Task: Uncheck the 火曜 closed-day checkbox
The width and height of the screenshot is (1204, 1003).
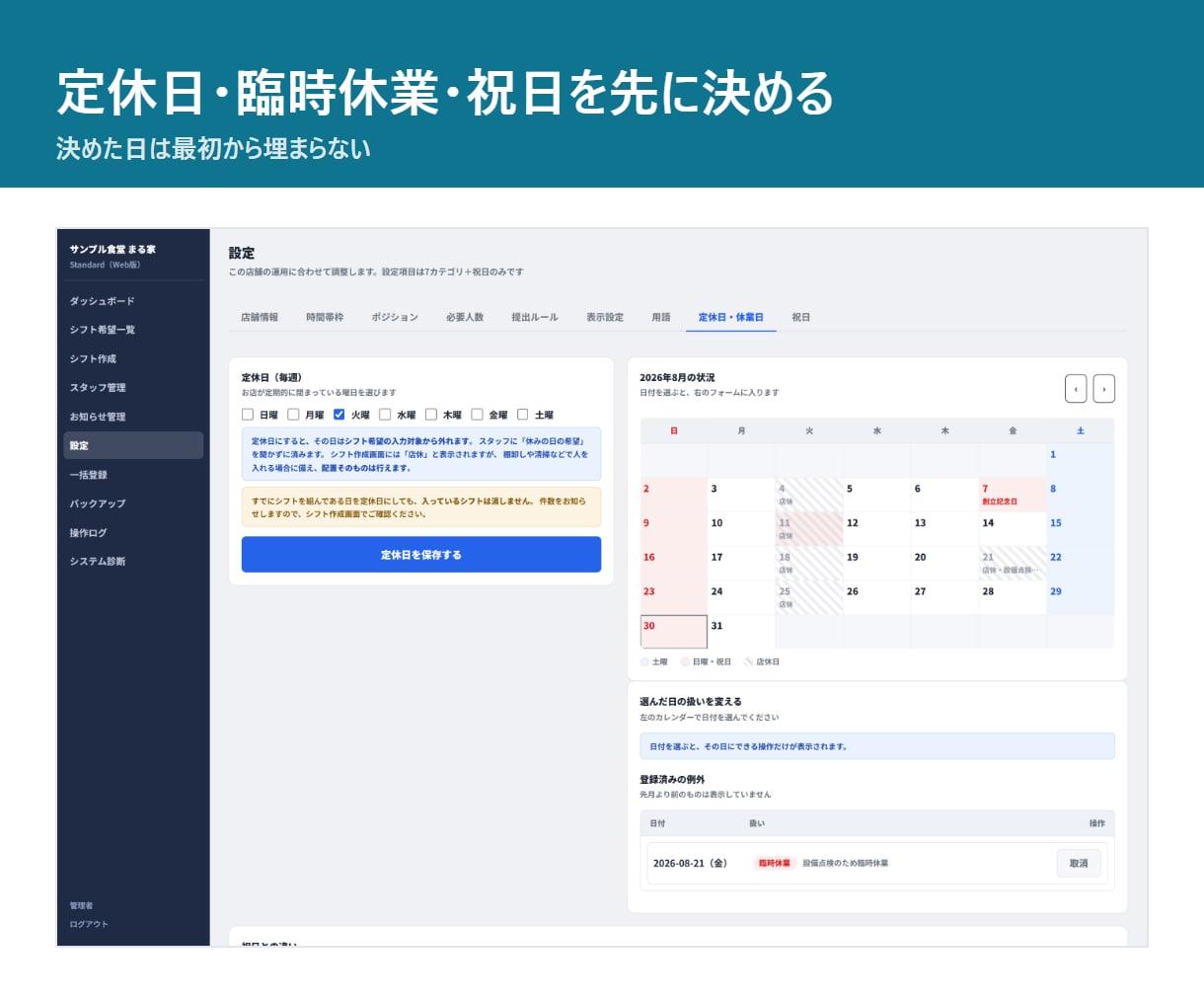Action: (x=339, y=415)
